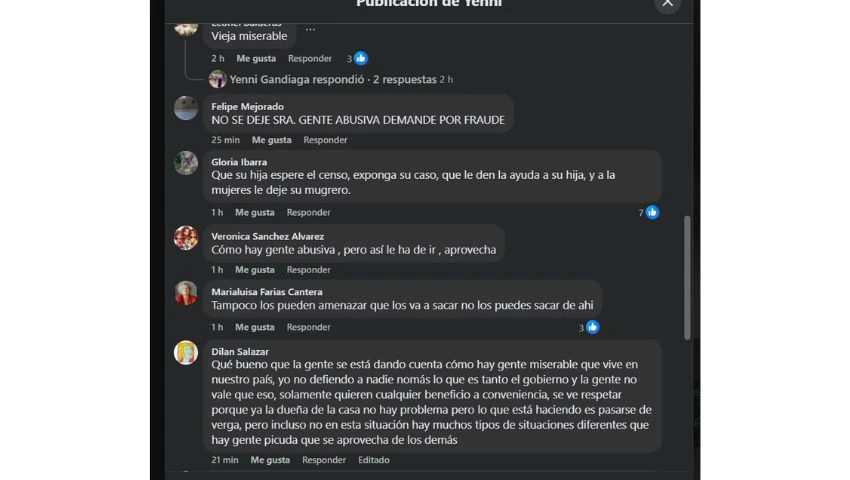Toggle Me gusta on Dilan Salazar's comment

click(x=270, y=460)
